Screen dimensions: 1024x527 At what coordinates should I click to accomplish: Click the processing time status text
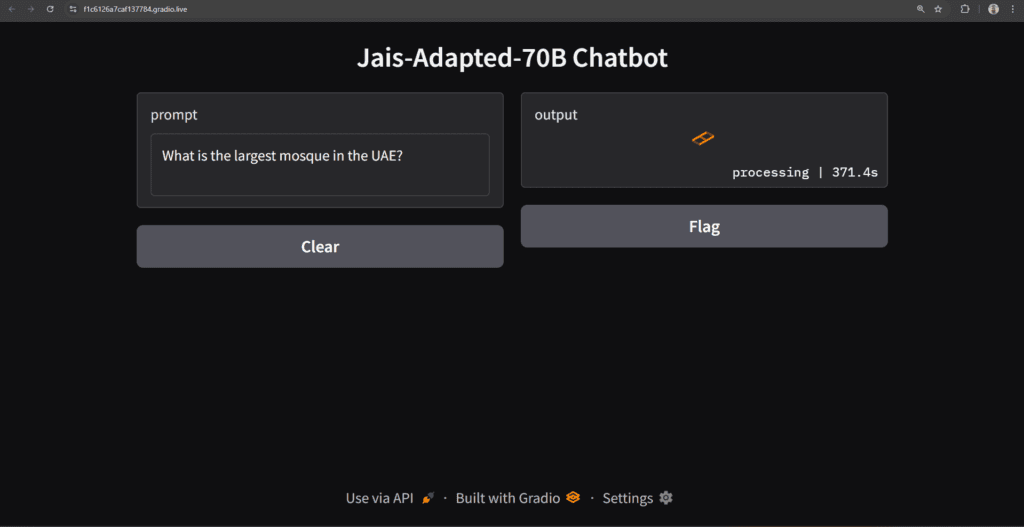tap(805, 173)
